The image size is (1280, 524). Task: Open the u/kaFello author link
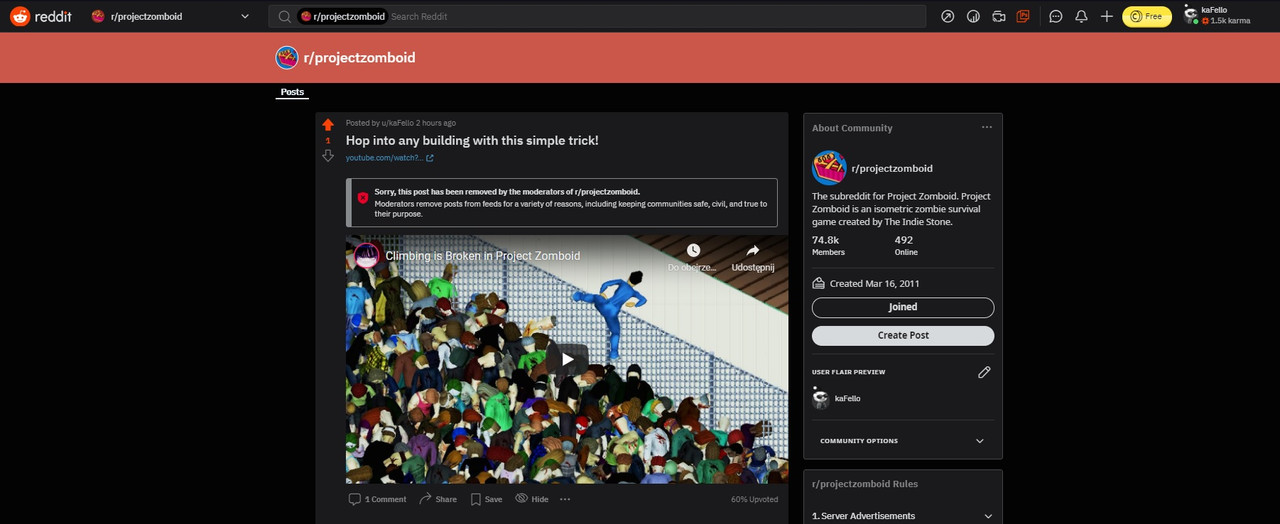coord(397,123)
